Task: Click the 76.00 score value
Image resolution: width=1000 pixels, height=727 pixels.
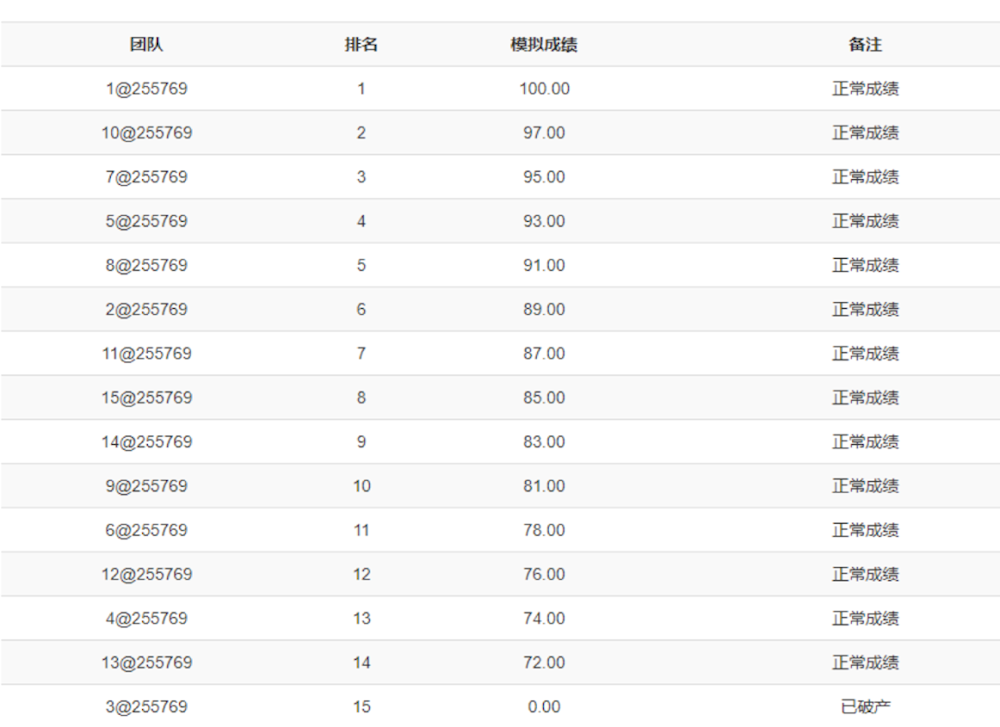Action: [x=543, y=574]
